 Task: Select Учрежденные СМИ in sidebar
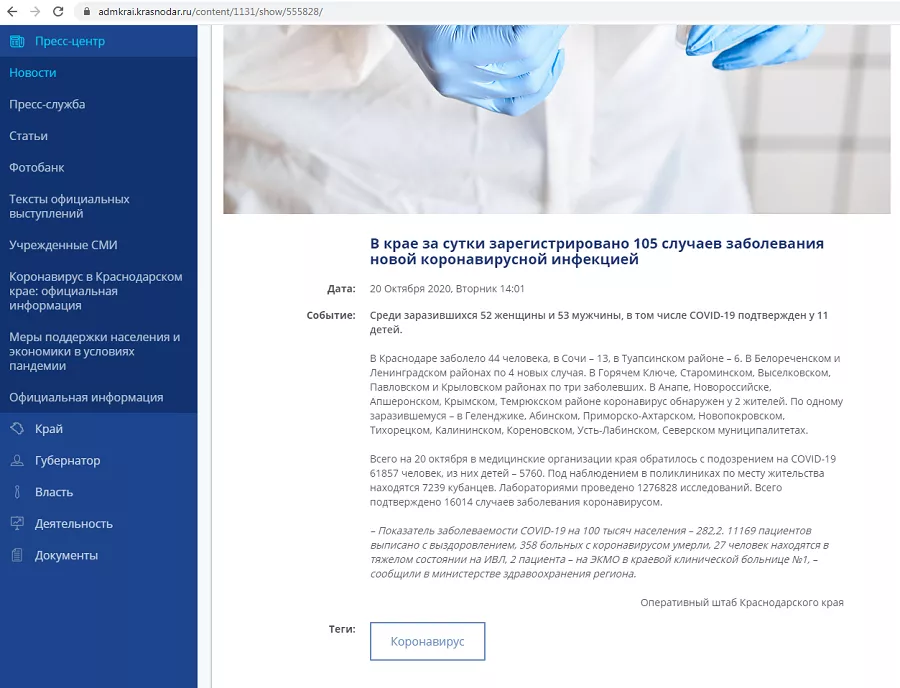(63, 245)
